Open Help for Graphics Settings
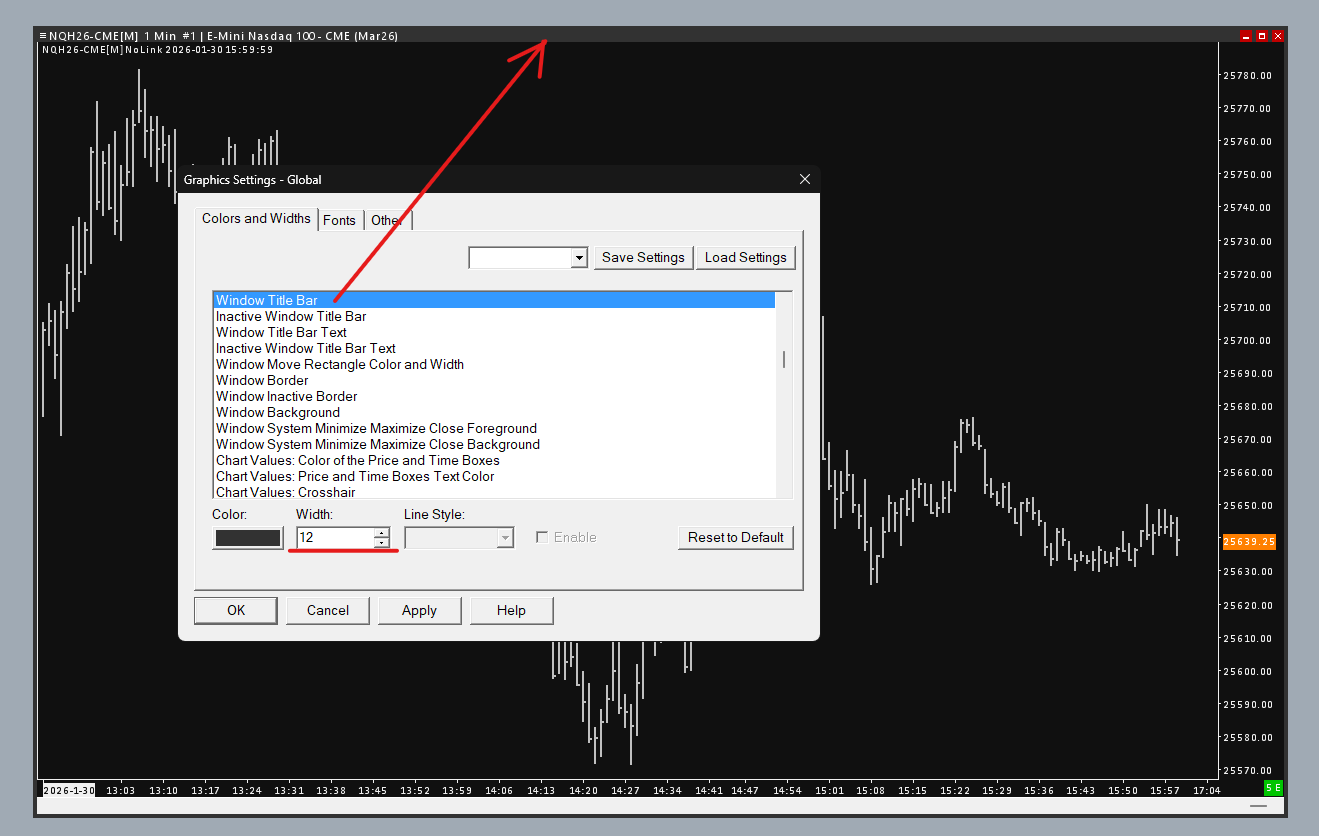This screenshot has height=836, width=1319. click(511, 610)
